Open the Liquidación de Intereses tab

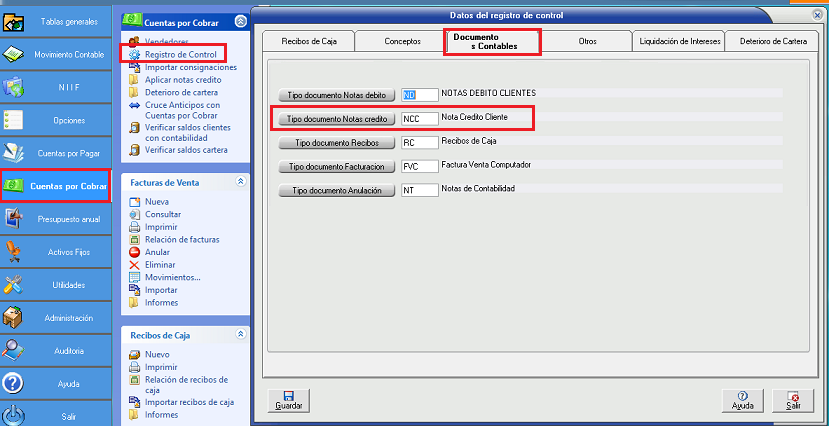click(x=677, y=41)
